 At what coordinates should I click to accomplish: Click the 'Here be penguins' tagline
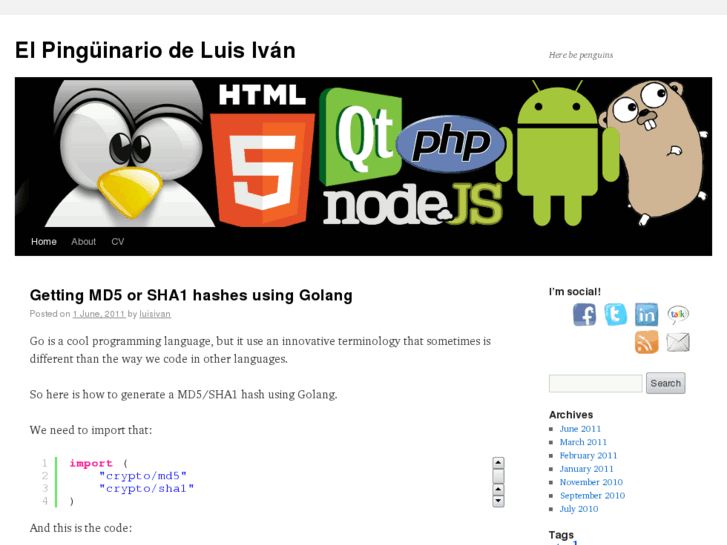pos(581,55)
